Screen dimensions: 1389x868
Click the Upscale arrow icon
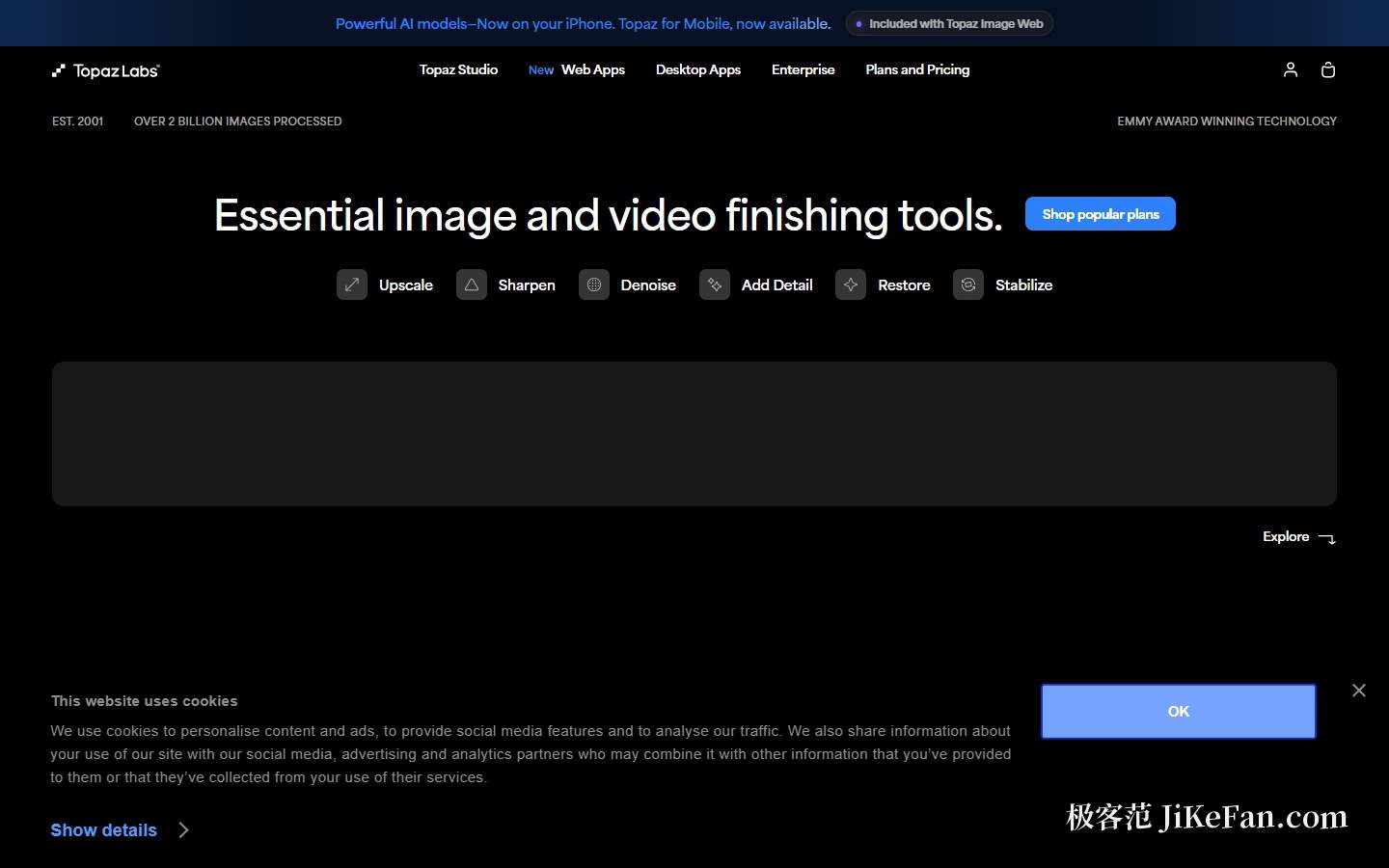point(352,285)
